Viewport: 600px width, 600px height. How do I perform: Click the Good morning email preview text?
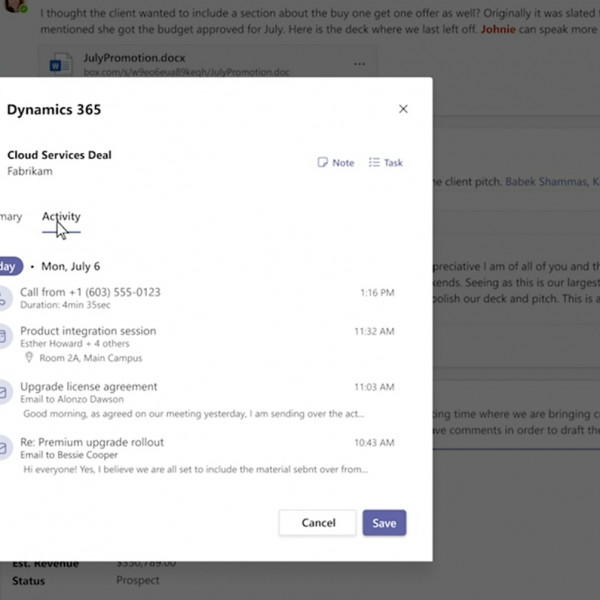pos(194,414)
